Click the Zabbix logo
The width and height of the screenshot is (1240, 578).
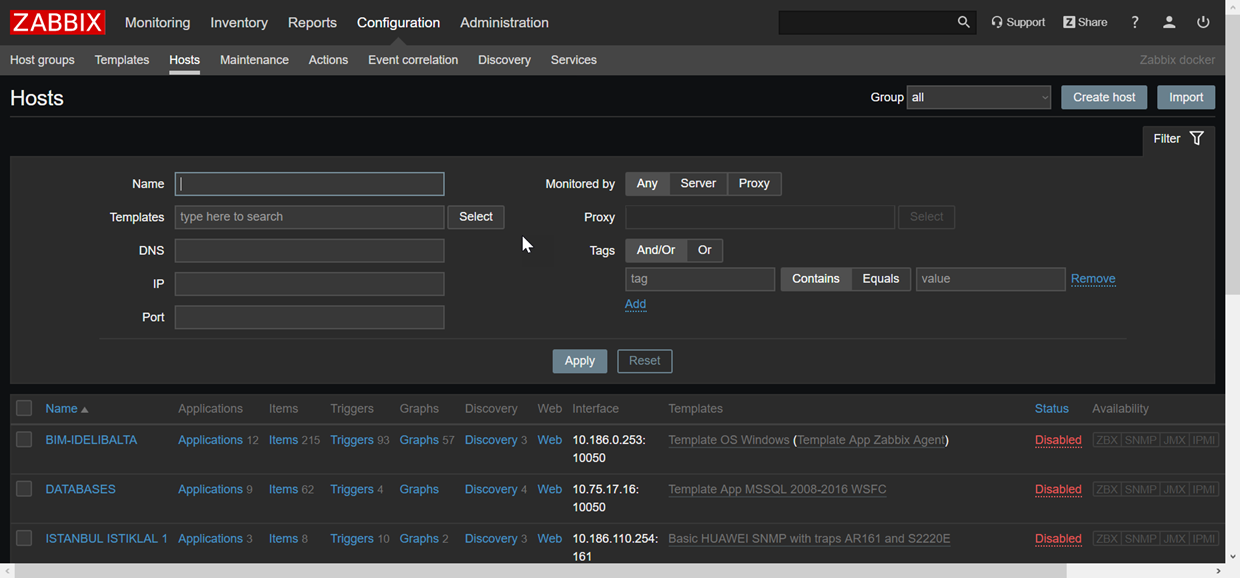click(57, 22)
